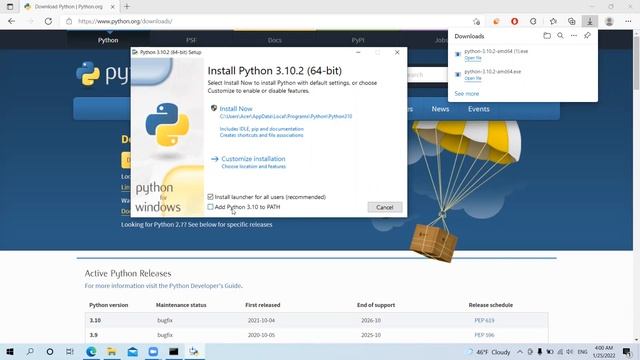Close the Python 3.10.2 Setup dialog
Viewport: 640px width, 360px height.
coord(397,52)
